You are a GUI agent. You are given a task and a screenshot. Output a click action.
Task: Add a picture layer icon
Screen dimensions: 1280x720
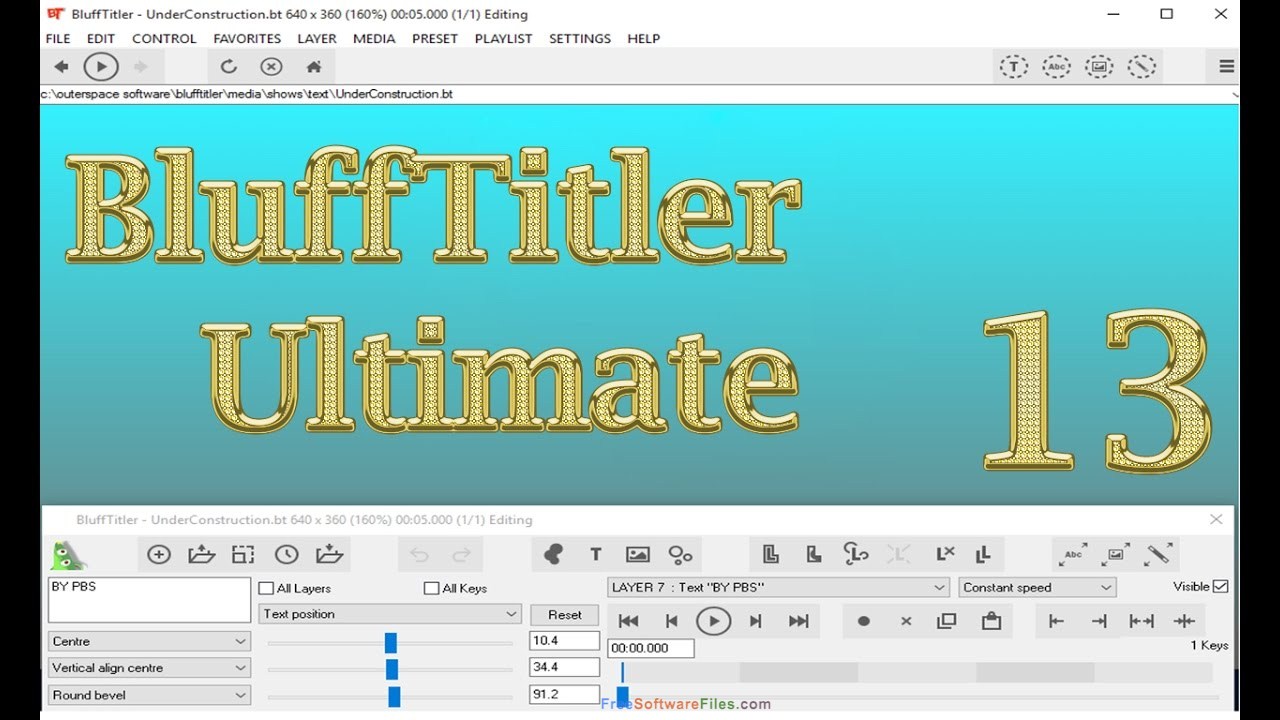[638, 554]
